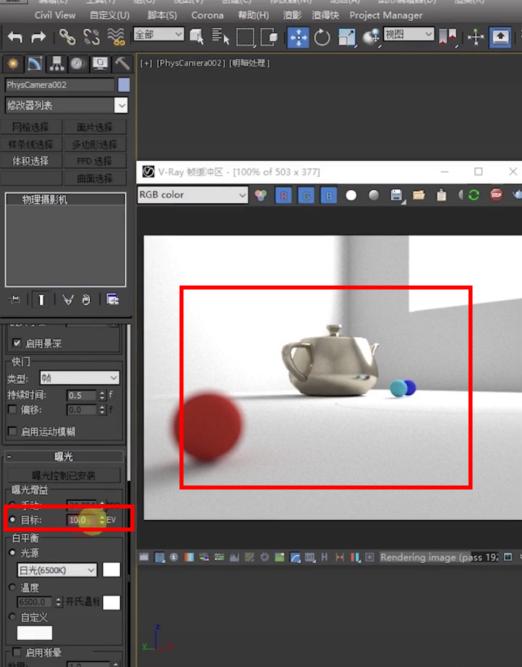Click the Unlink Selection broken-chain icon
Image resolution: width=522 pixels, height=667 pixels.
pos(92,37)
